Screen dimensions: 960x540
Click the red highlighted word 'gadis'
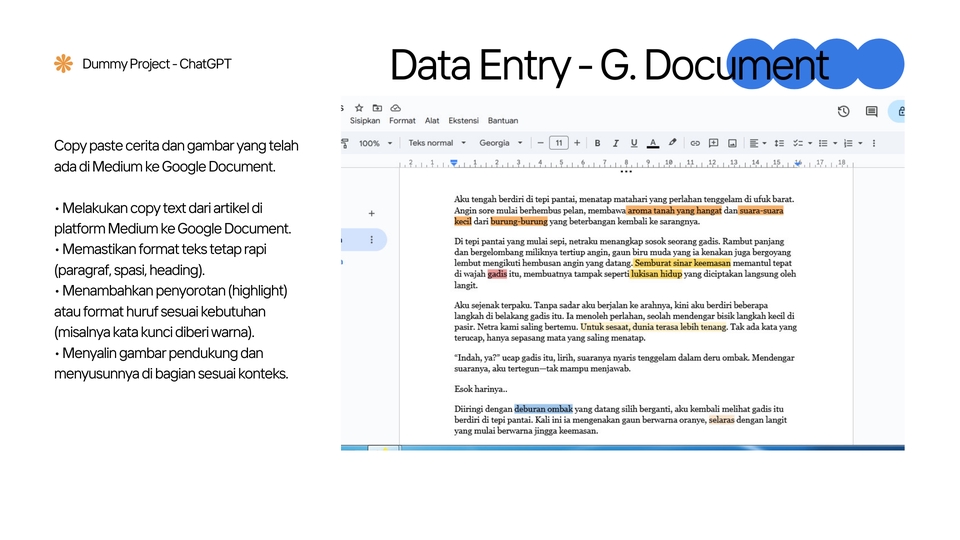click(x=497, y=274)
